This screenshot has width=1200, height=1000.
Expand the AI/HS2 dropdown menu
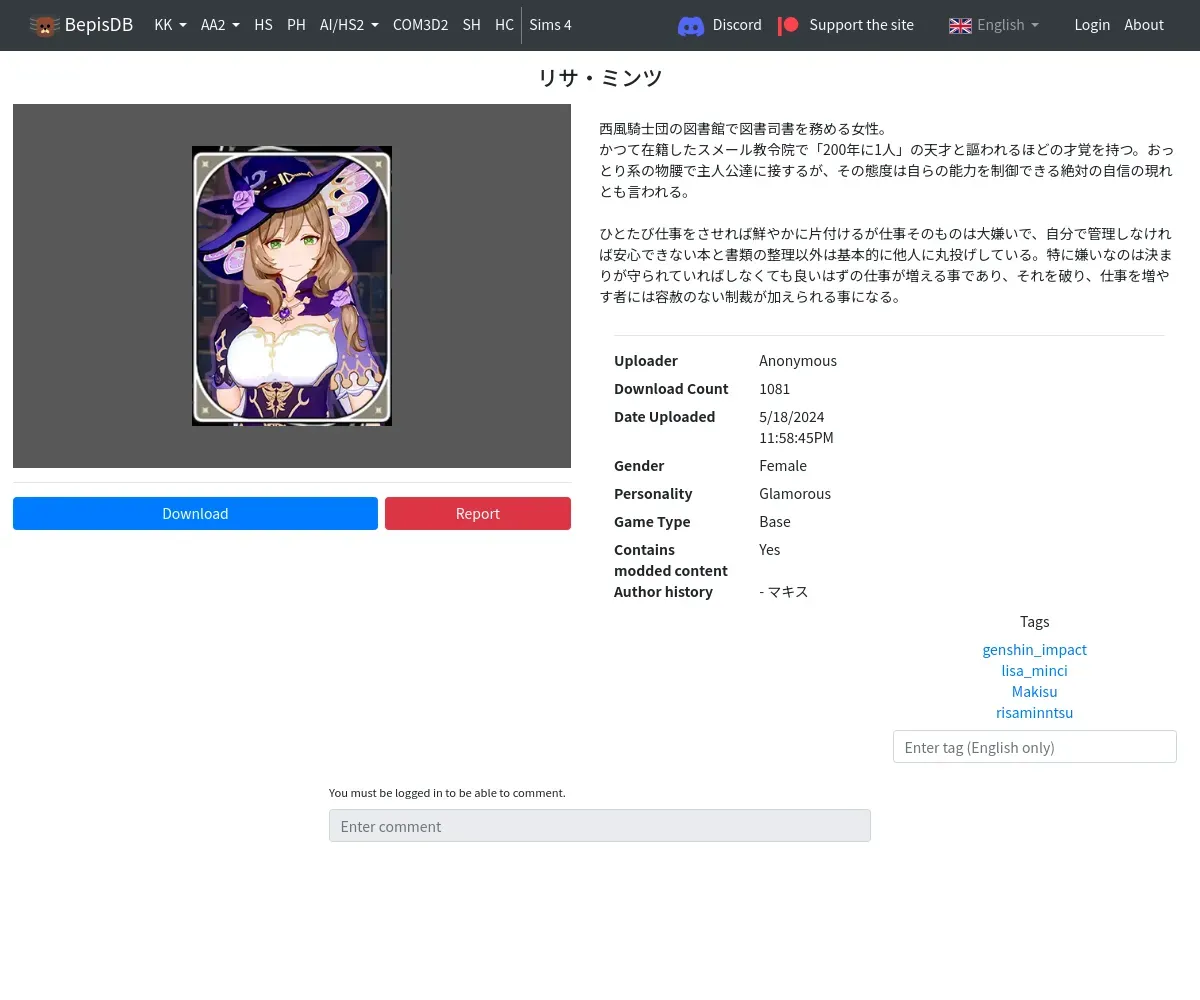tap(349, 25)
